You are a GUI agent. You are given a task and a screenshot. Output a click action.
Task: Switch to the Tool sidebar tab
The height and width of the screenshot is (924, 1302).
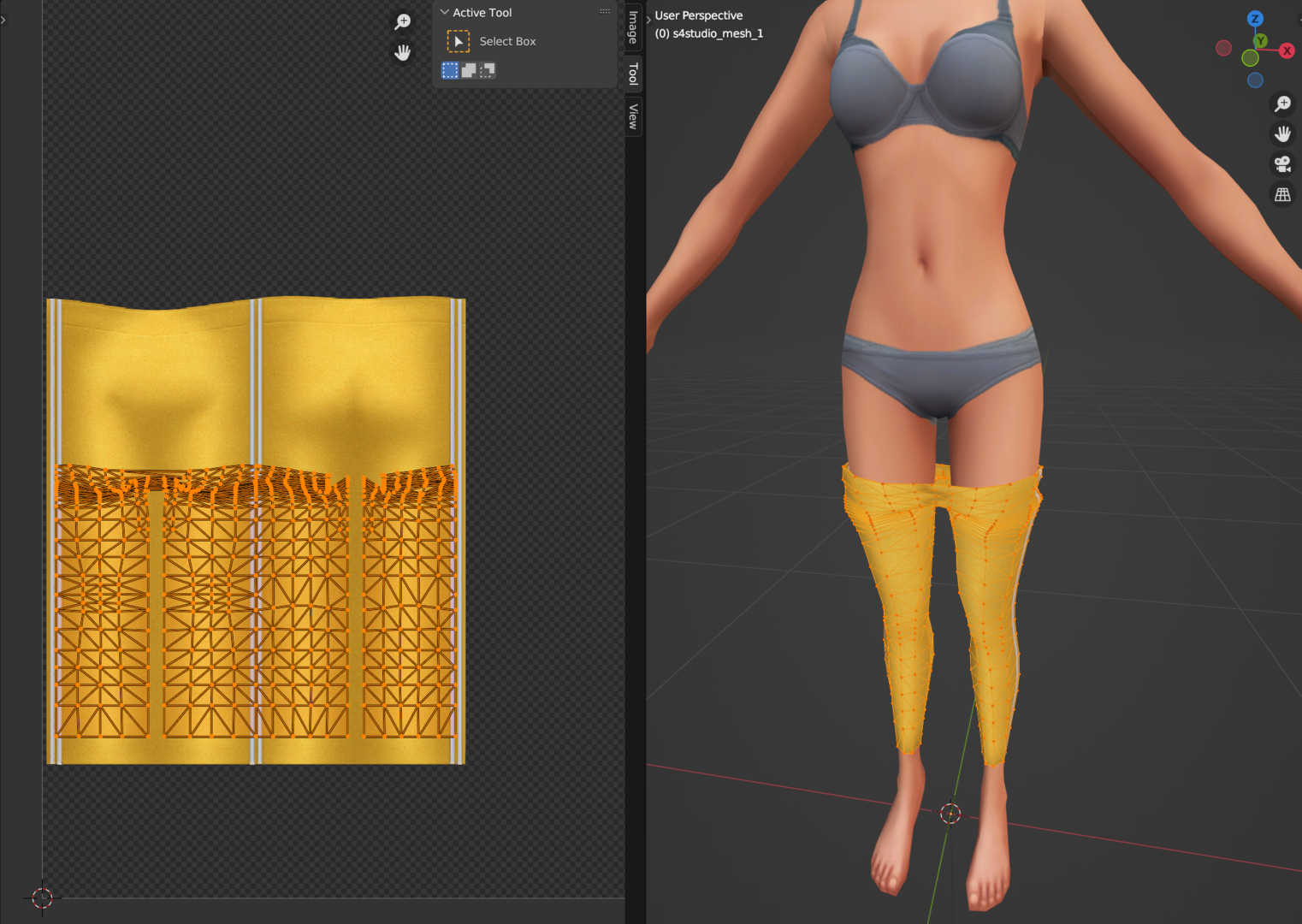coord(633,74)
